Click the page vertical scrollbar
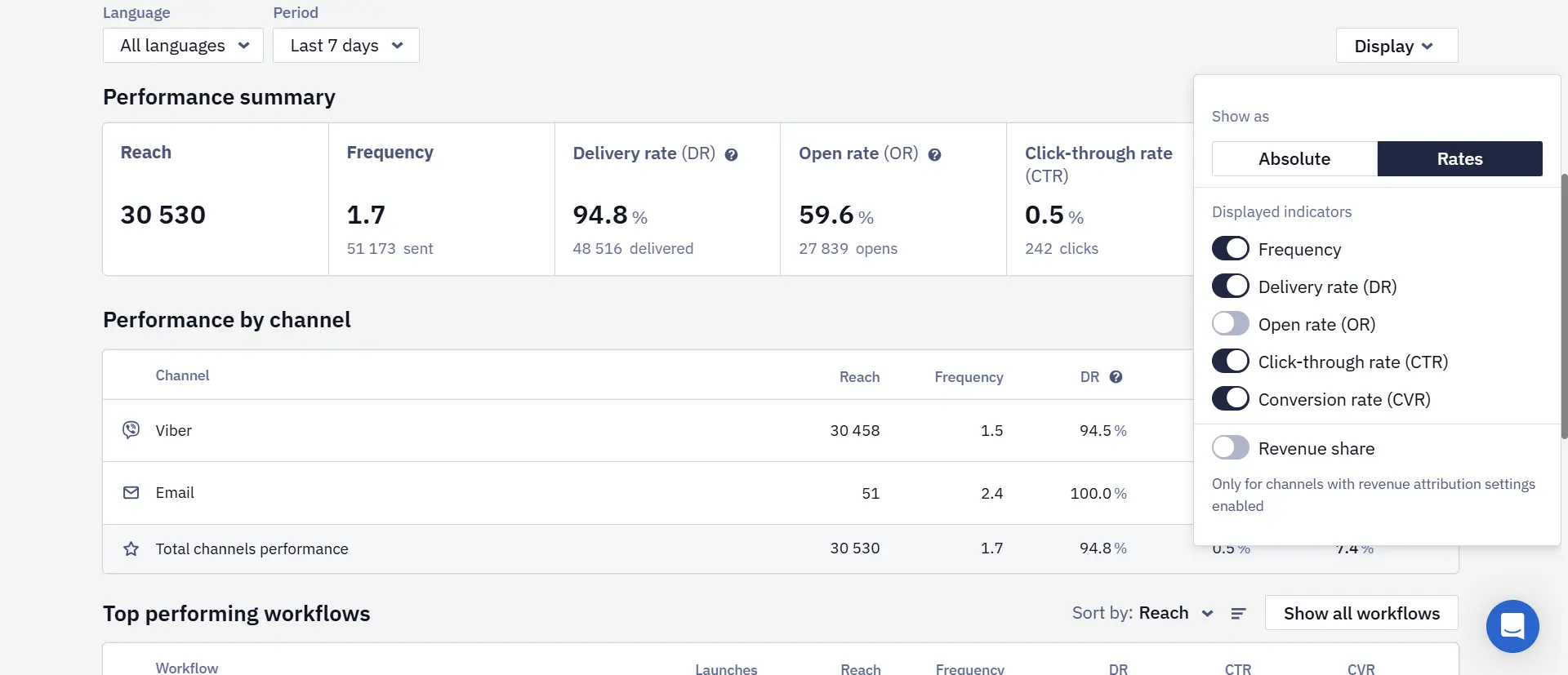 [1564, 306]
